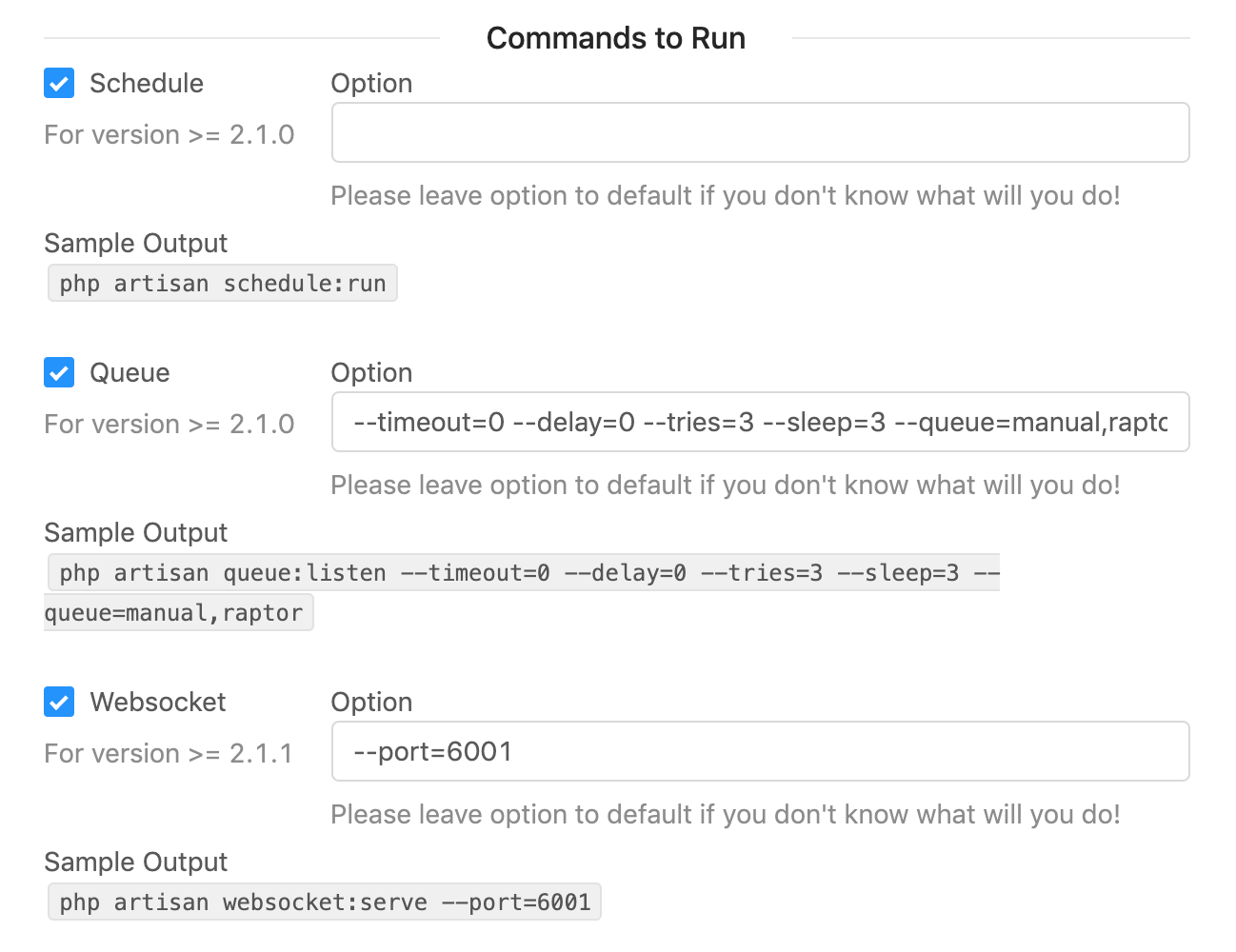Click the Commands to Run heading
The height and width of the screenshot is (952, 1236).
point(615,38)
